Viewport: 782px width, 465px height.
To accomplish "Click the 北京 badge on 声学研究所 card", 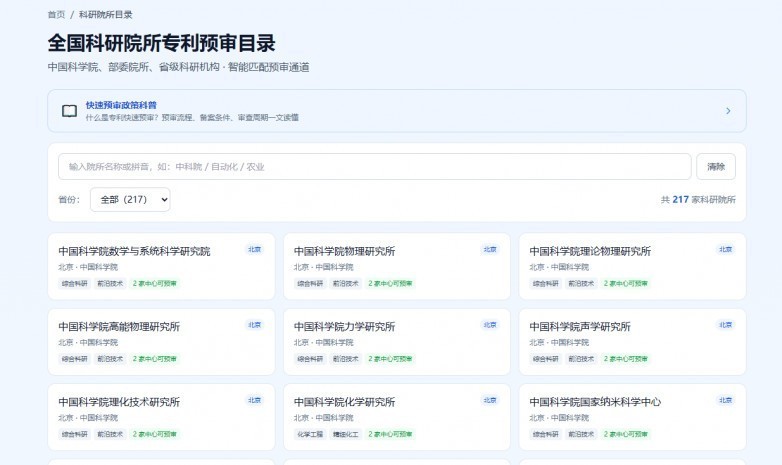I will 726,325.
